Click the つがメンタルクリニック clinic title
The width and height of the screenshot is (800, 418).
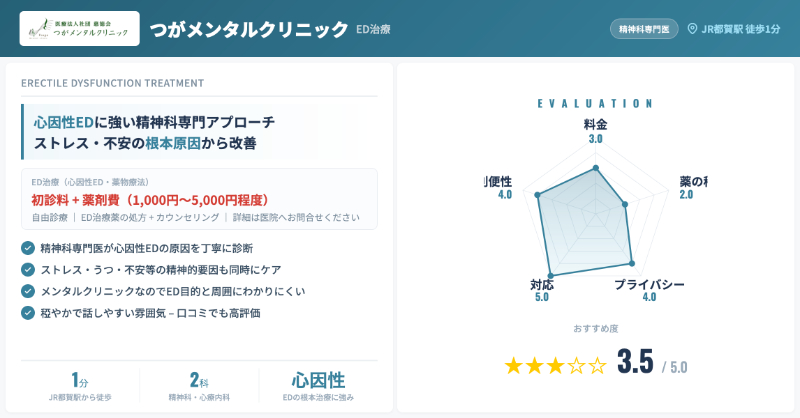point(249,30)
